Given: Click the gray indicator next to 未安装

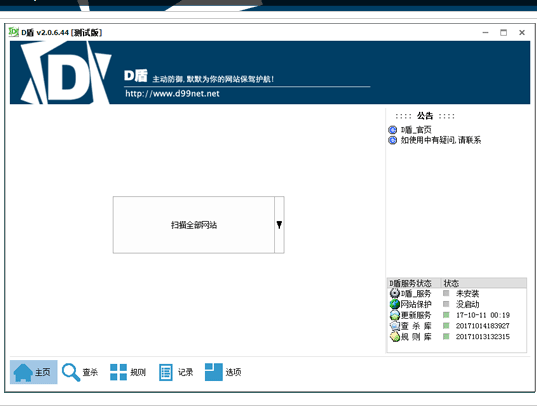Looking at the screenshot, I should 446,293.
